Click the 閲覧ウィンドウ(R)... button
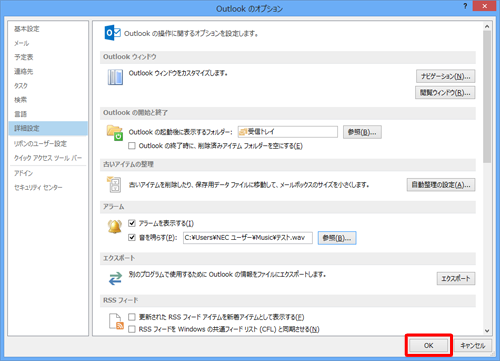 [445, 93]
